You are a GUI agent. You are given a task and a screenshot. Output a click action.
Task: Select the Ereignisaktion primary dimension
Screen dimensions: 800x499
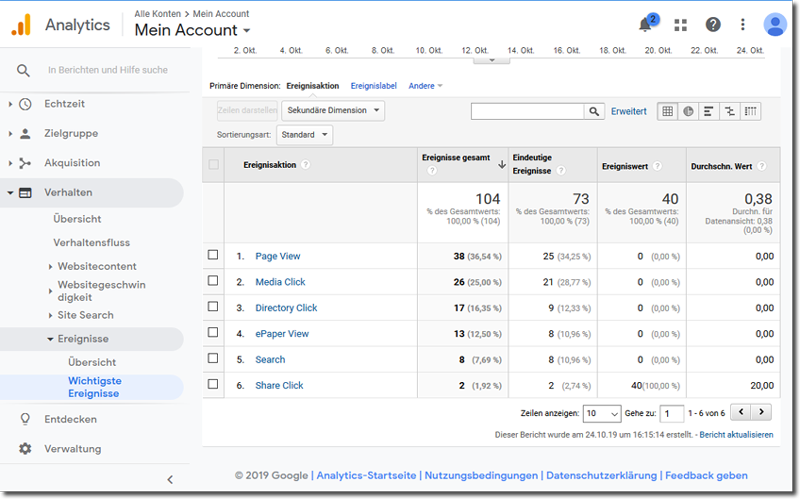coord(313,86)
